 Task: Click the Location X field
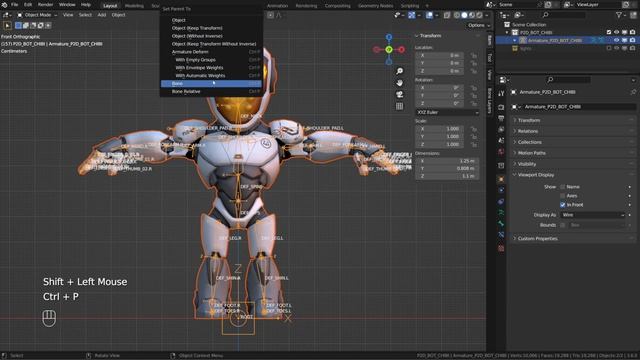439,55
